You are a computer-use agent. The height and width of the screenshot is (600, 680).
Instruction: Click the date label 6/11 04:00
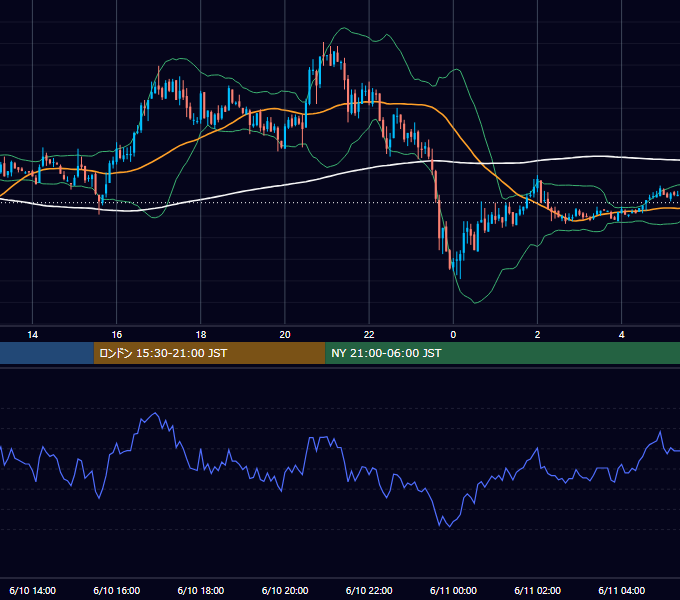(621, 590)
